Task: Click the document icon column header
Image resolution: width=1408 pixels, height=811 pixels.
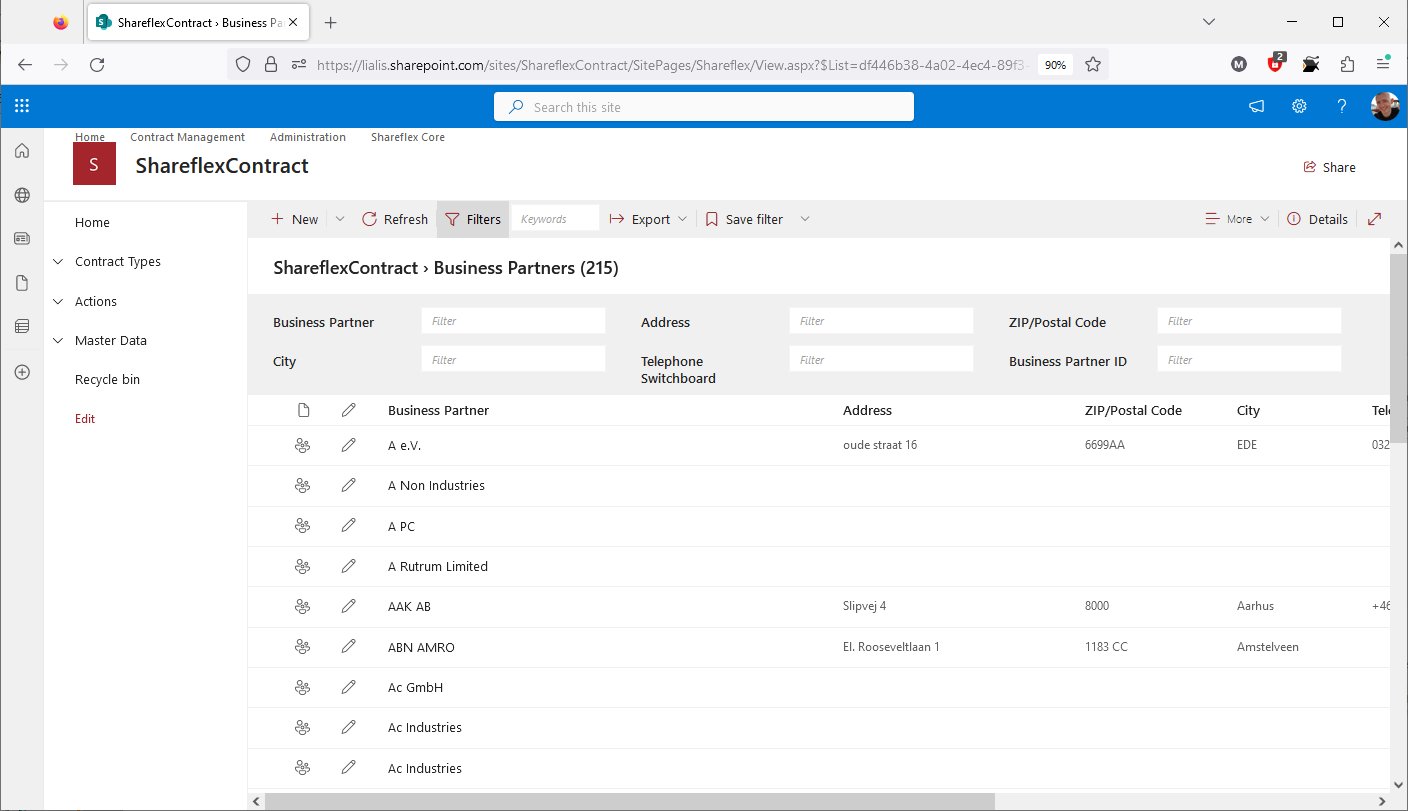Action: [304, 410]
